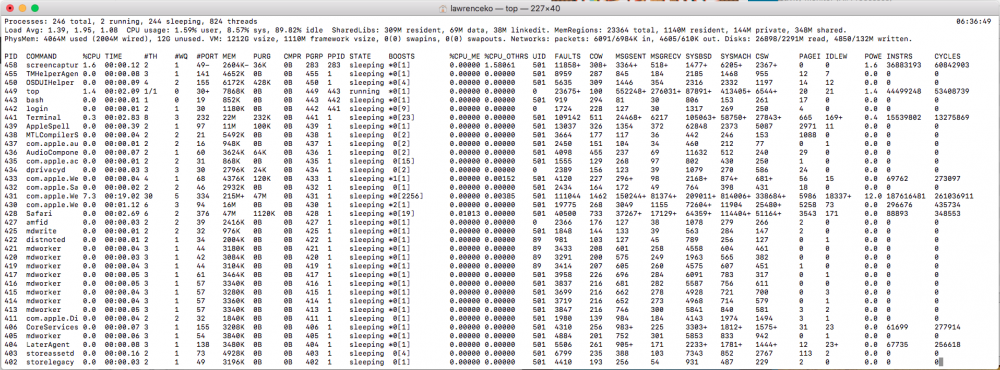Click the STATE column header
This screenshot has width=1000, height=370.
point(359,56)
